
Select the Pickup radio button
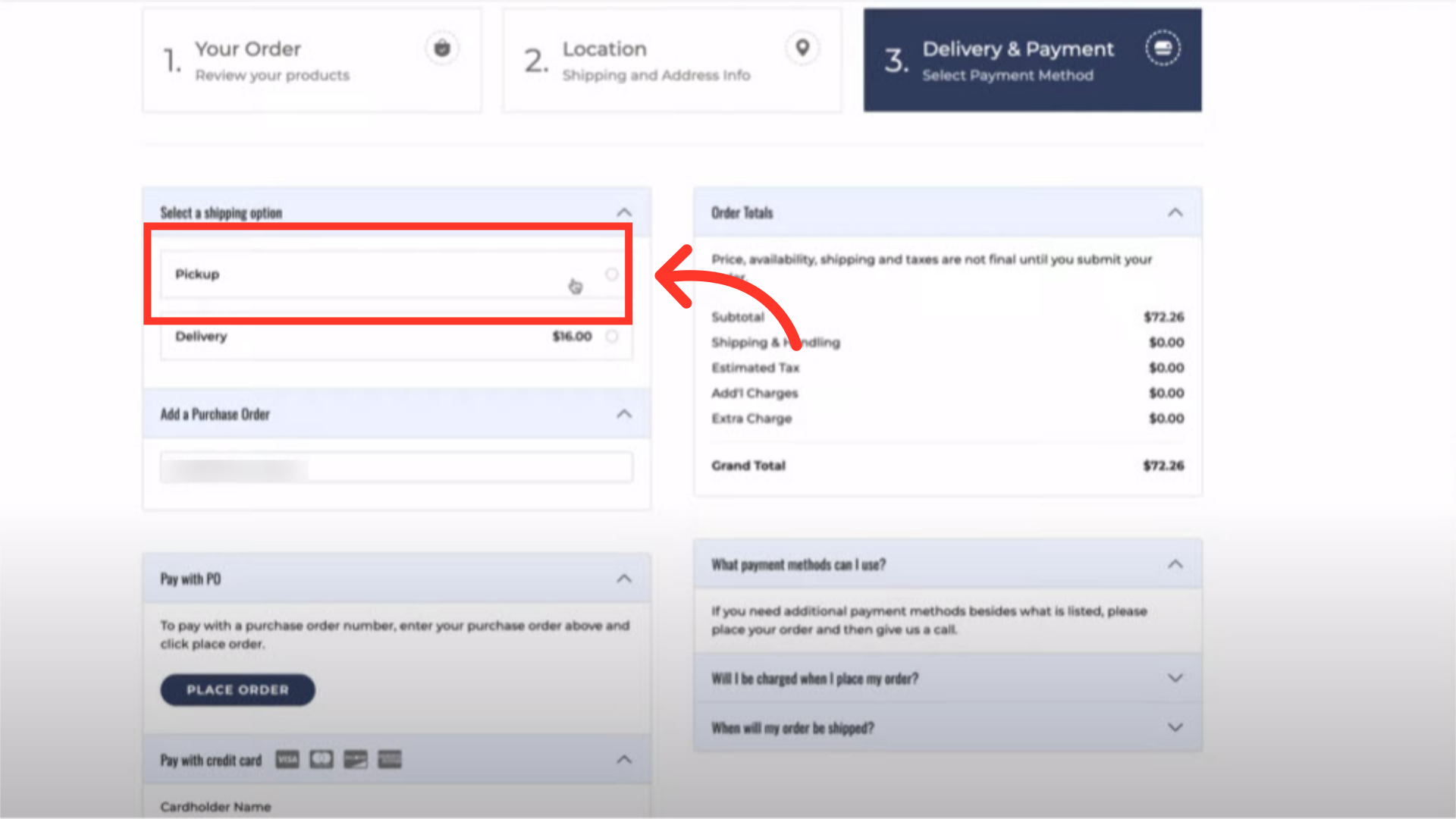612,274
